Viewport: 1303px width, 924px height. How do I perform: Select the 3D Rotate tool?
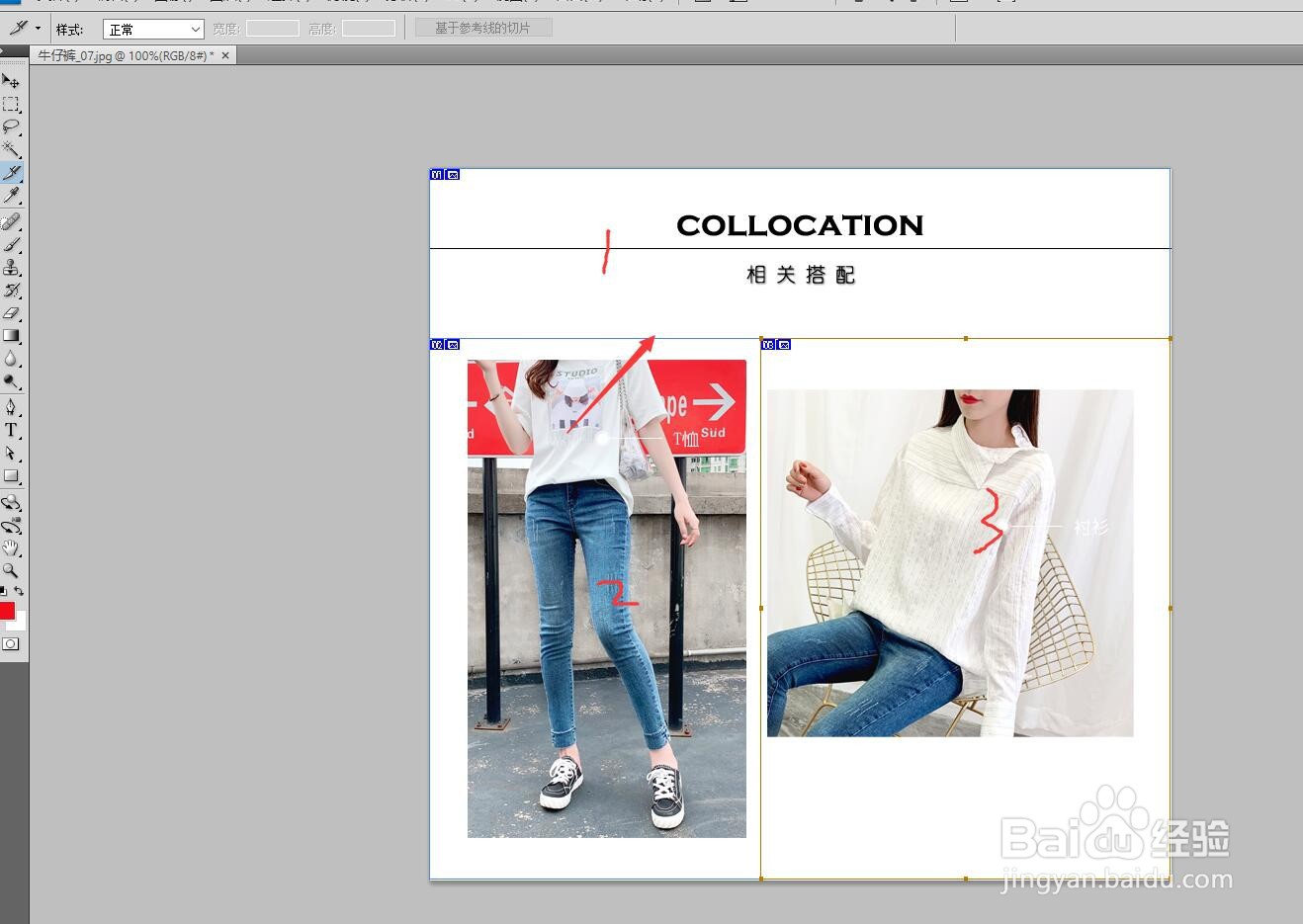11,503
